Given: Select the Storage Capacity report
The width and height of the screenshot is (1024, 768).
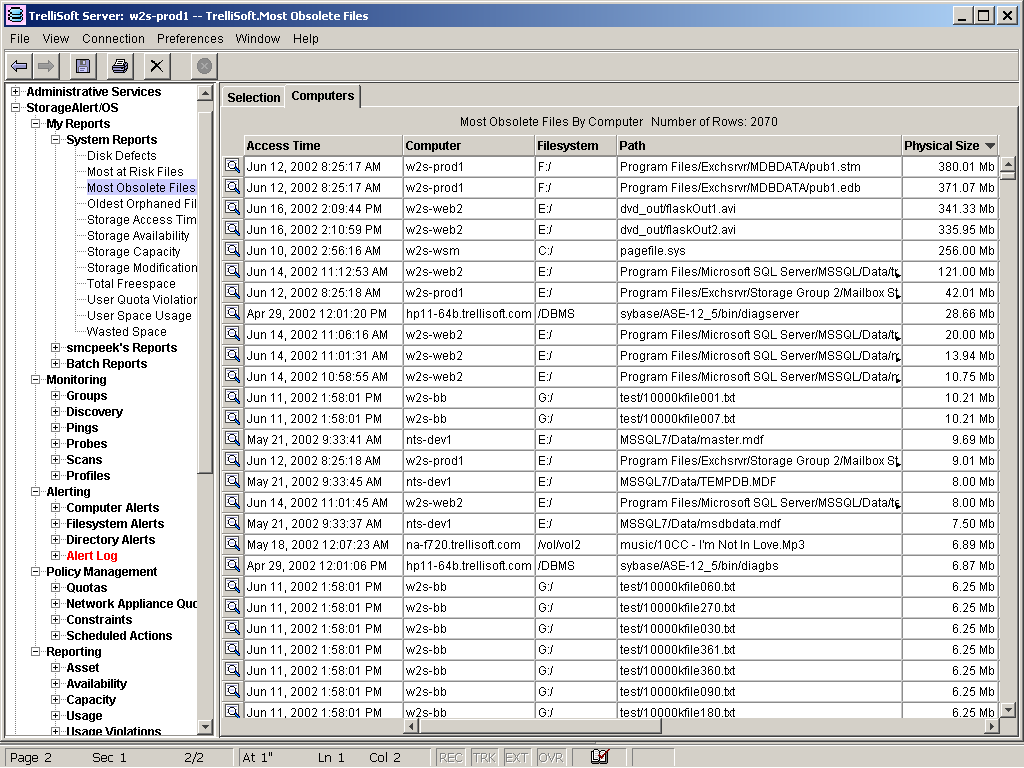Looking at the screenshot, I should click(x=133, y=251).
